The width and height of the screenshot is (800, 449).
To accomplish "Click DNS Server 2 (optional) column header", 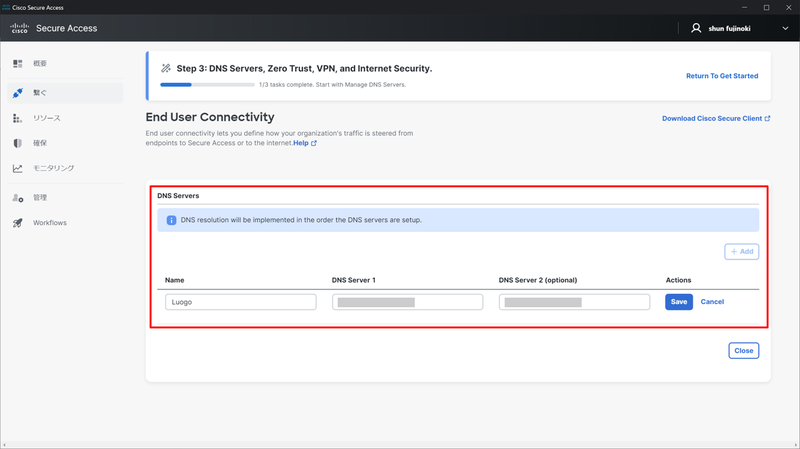I will pos(538,280).
